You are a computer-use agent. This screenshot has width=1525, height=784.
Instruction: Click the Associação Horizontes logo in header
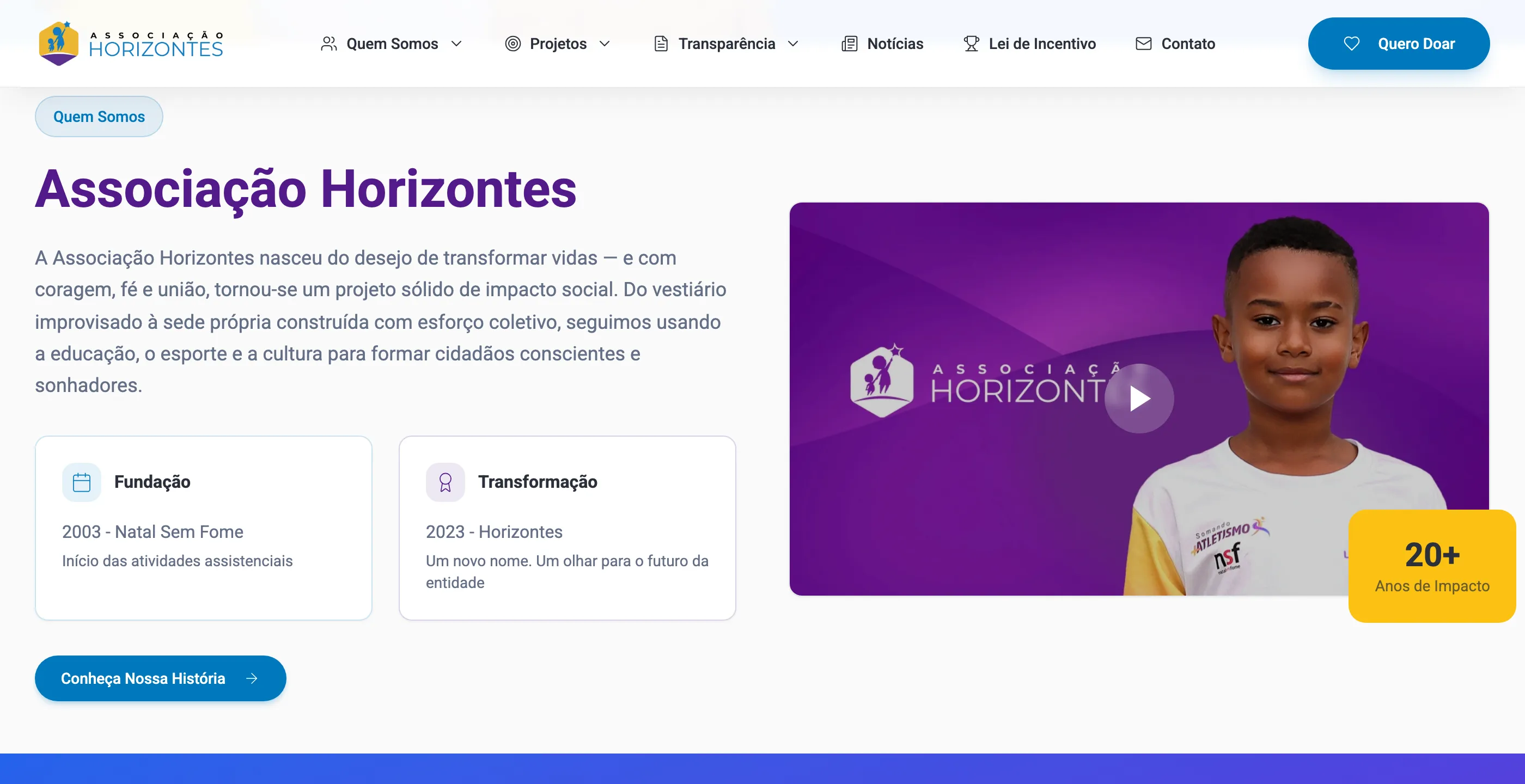pos(131,43)
